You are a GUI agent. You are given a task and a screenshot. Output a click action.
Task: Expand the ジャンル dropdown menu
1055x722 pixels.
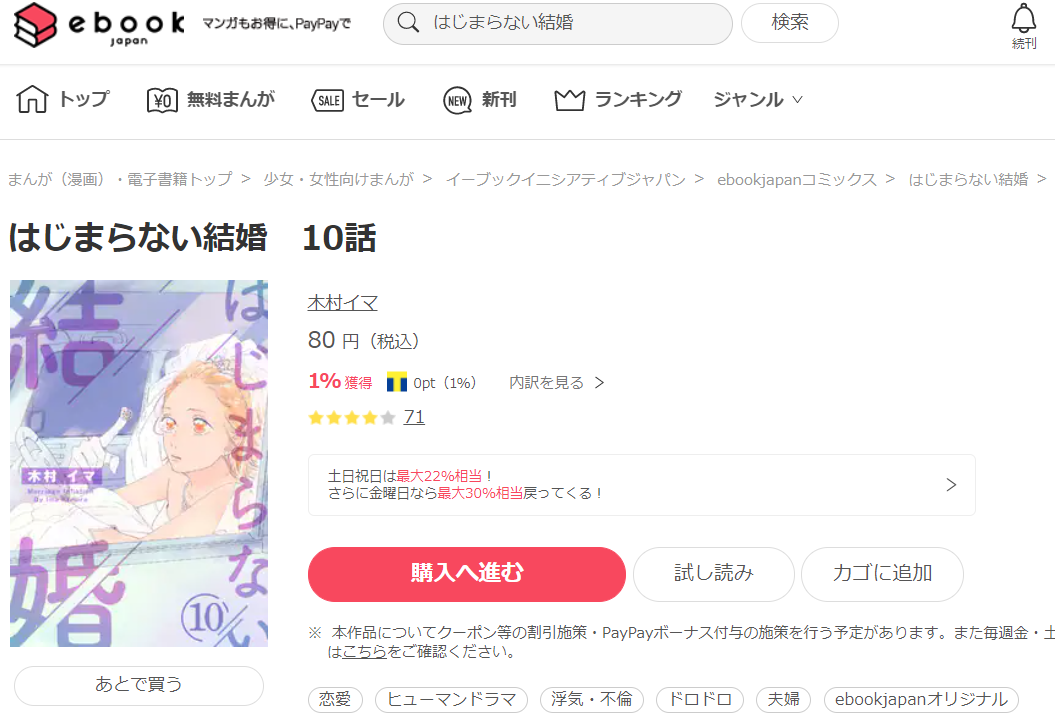point(758,100)
